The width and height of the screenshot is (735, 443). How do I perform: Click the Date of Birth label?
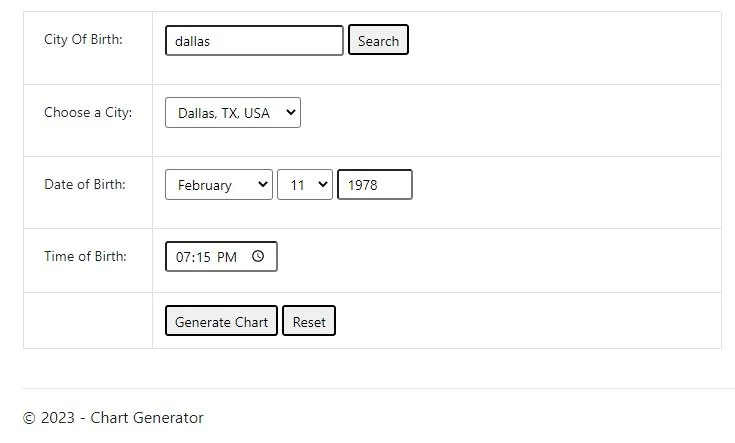pos(85,184)
